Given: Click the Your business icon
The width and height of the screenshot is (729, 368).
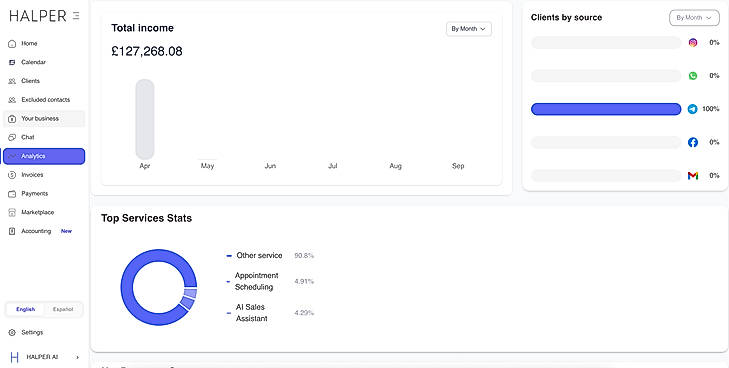Looking at the screenshot, I should click(12, 118).
